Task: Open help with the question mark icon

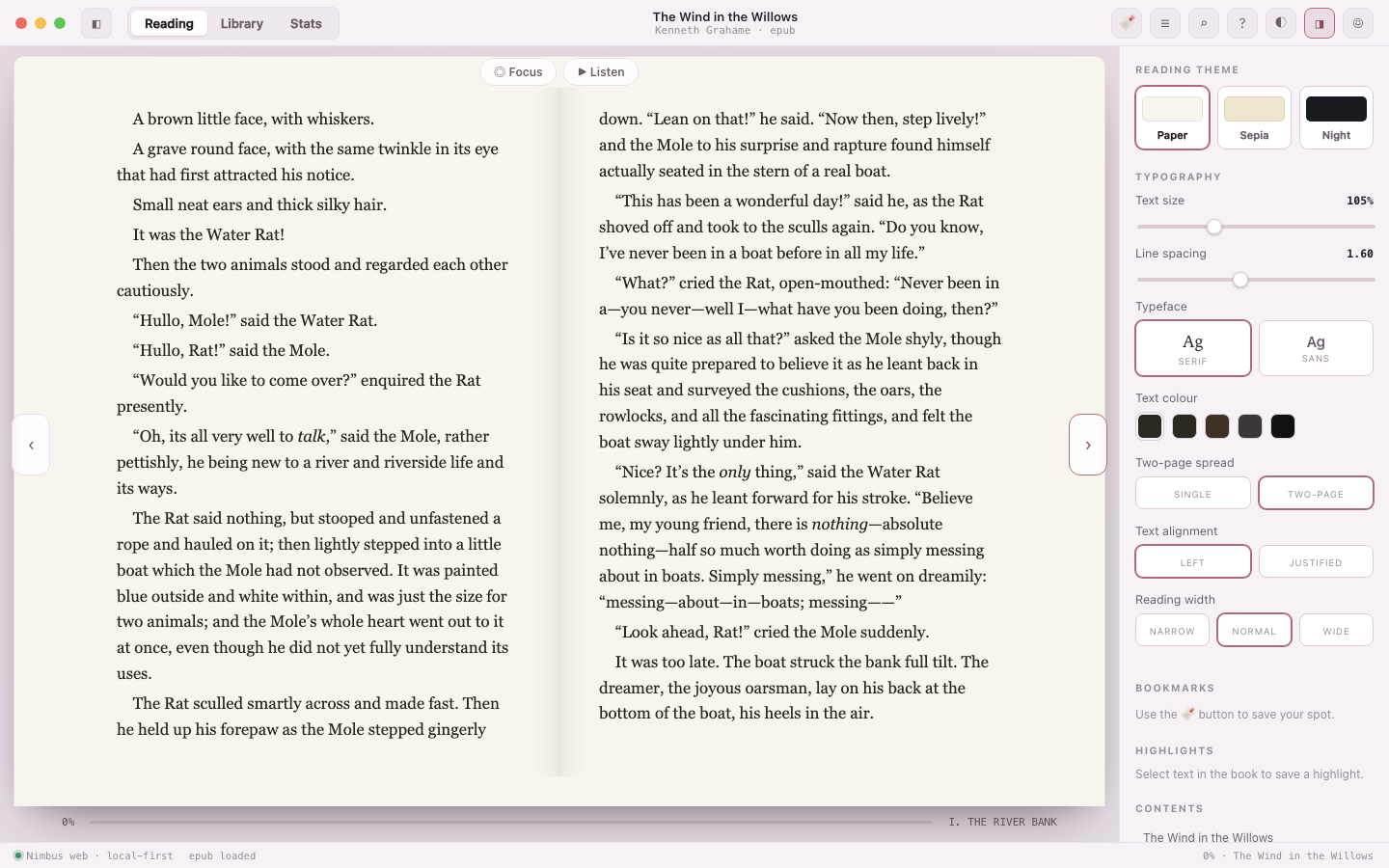Action: pos(1242,23)
